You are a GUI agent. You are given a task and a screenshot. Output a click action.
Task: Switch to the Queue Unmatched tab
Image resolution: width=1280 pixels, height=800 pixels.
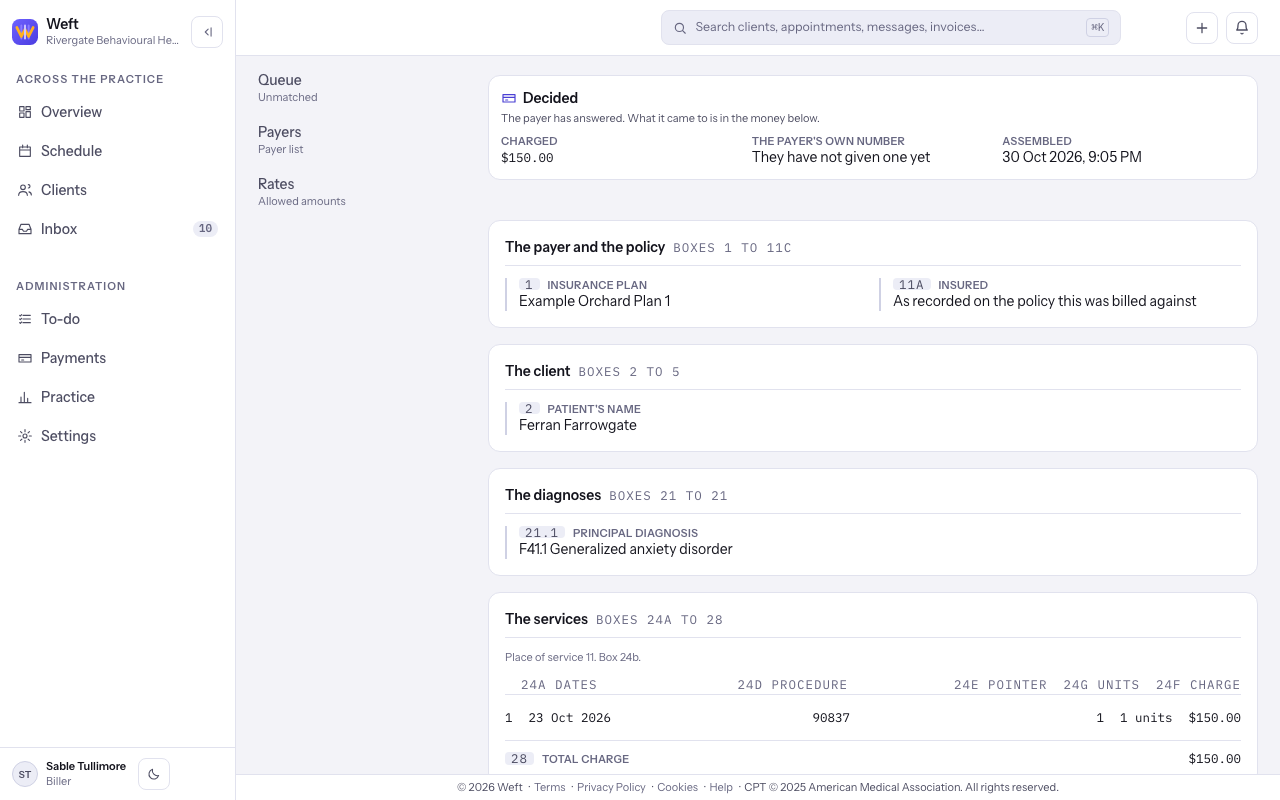(x=288, y=87)
